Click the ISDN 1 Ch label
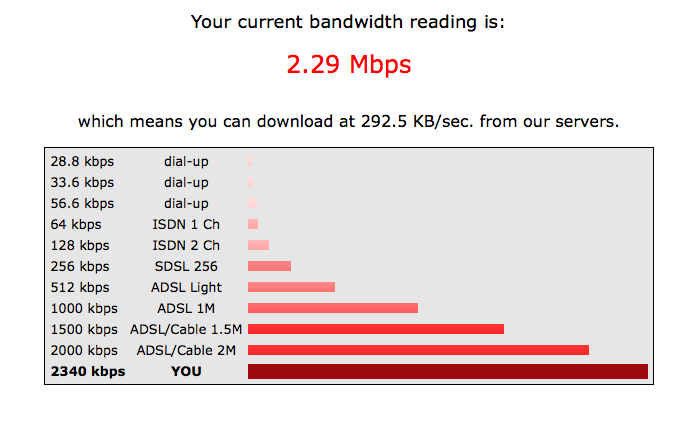This screenshot has width=686, height=425. tap(186, 224)
